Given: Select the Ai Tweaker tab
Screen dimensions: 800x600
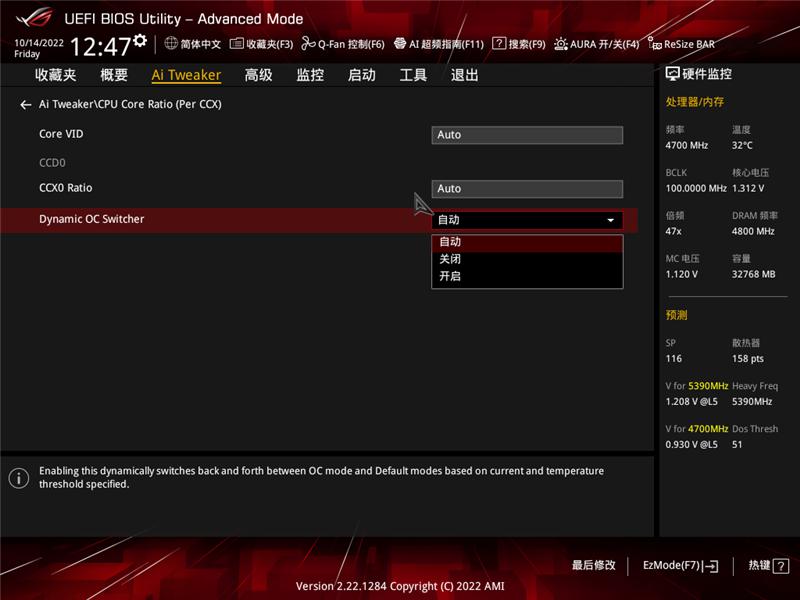Looking at the screenshot, I should coord(186,75).
